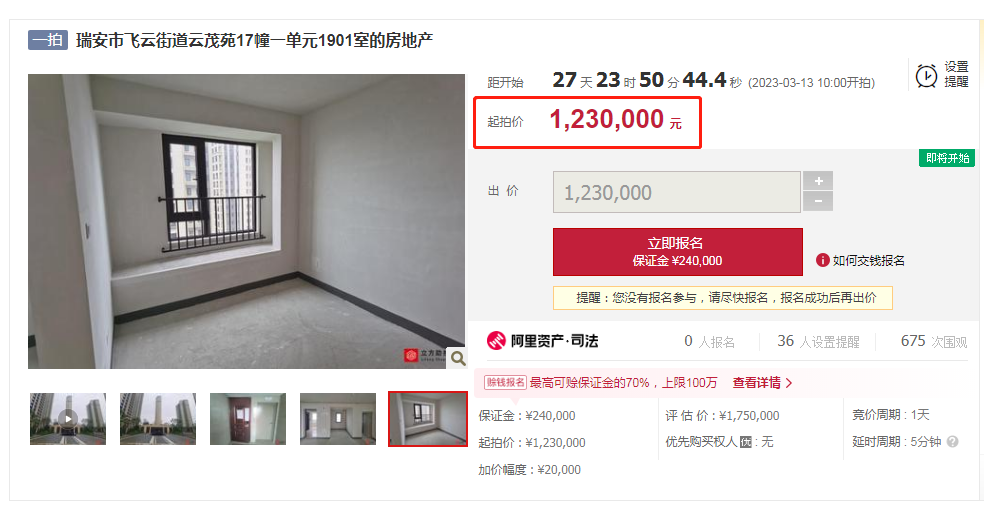The height and width of the screenshot is (505, 984).
Task: Click the red info icon beside 如何交钱报名
Action: click(x=822, y=260)
